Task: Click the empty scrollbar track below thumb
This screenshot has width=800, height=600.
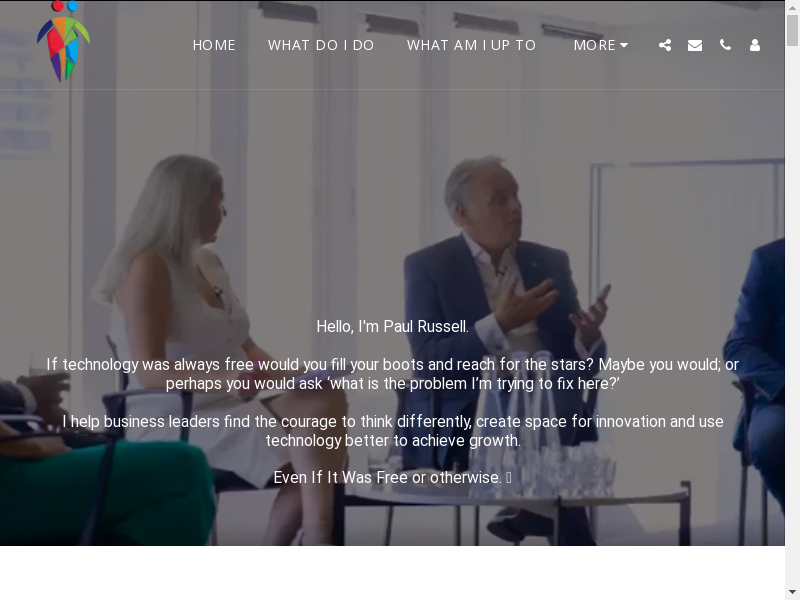Action: pyautogui.click(x=792, y=316)
